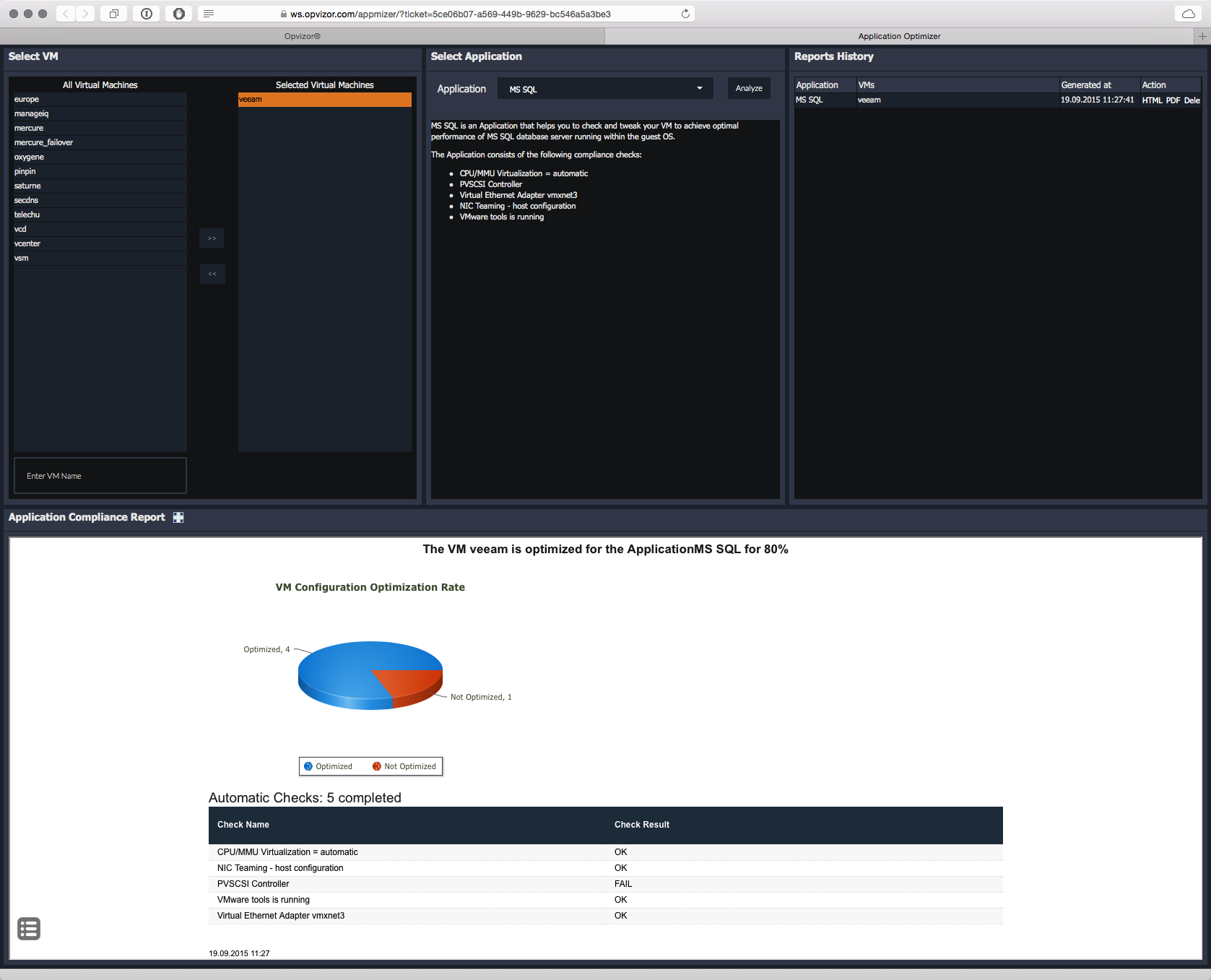The image size is (1211, 980).
Task: Open iCloud tabs cloud icon
Action: pyautogui.click(x=1188, y=14)
